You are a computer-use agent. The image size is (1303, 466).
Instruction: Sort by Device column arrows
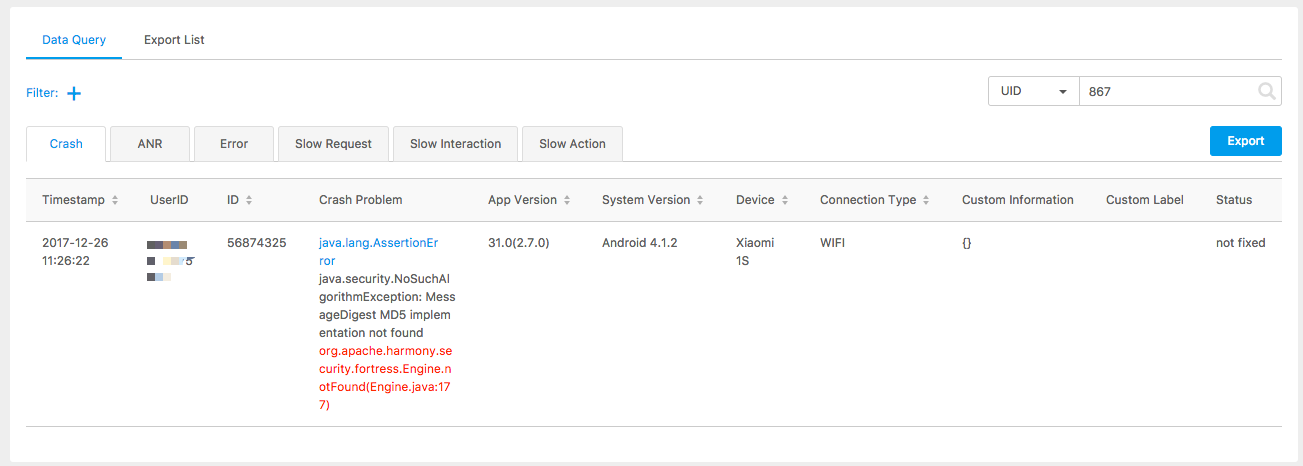(x=785, y=200)
